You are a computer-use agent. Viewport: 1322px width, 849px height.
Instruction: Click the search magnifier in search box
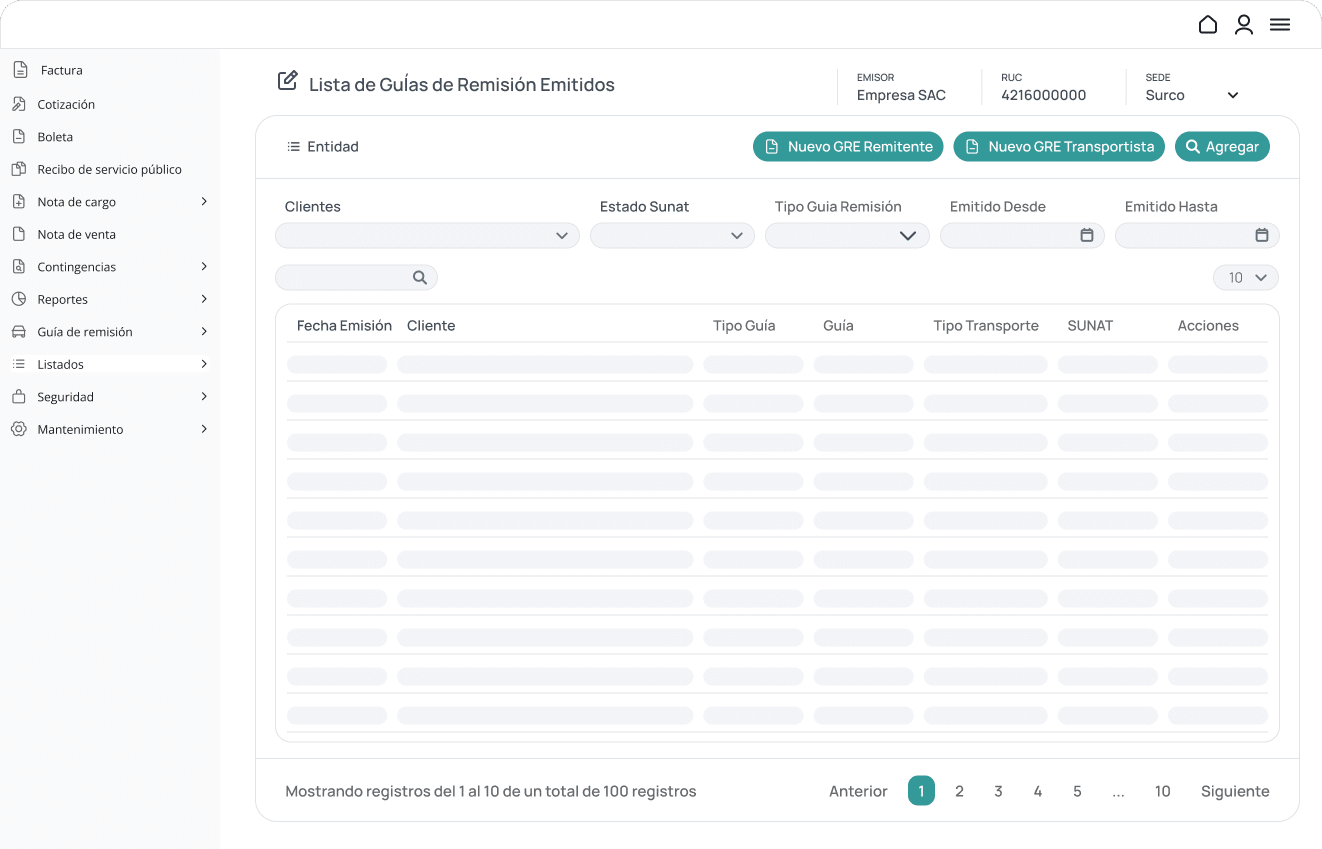point(420,278)
